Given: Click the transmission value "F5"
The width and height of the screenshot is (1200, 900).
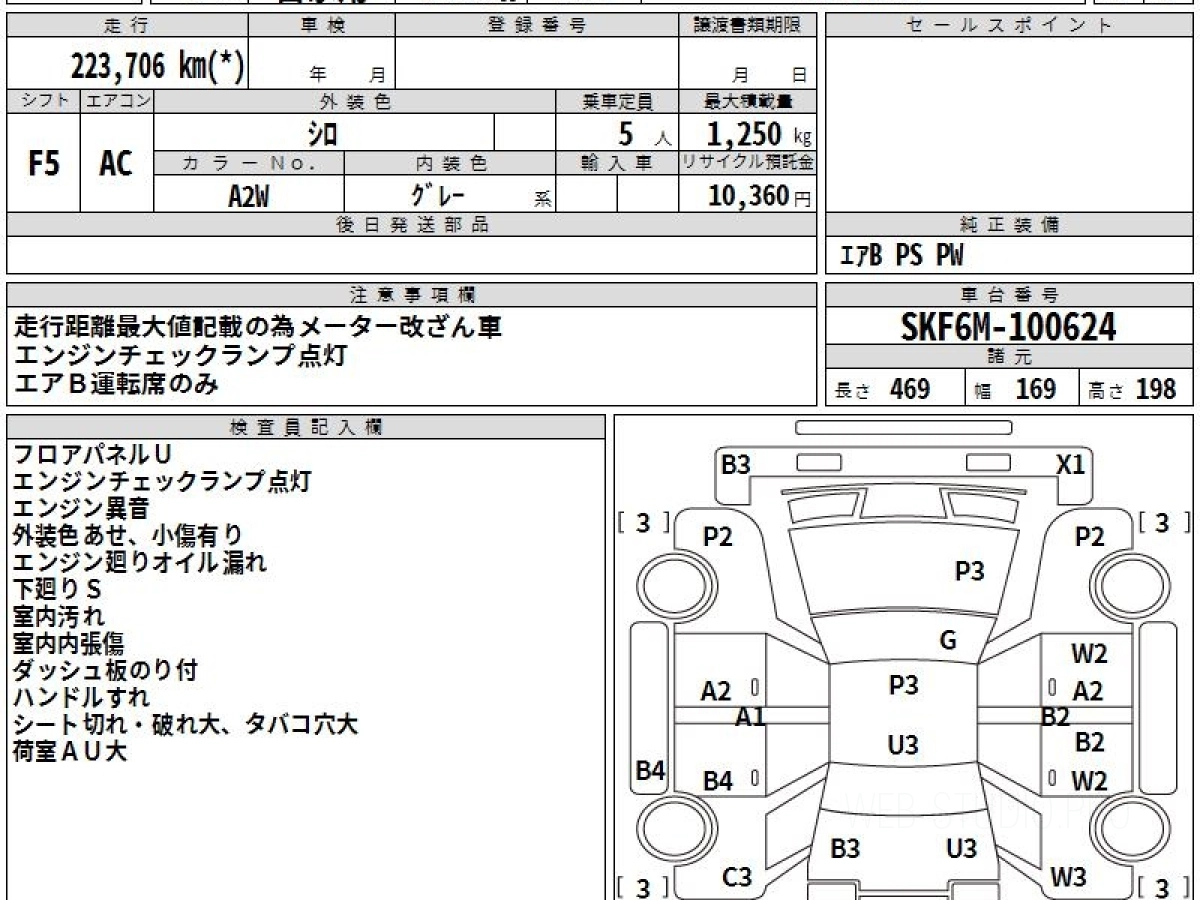Looking at the screenshot, I should pos(44,163).
